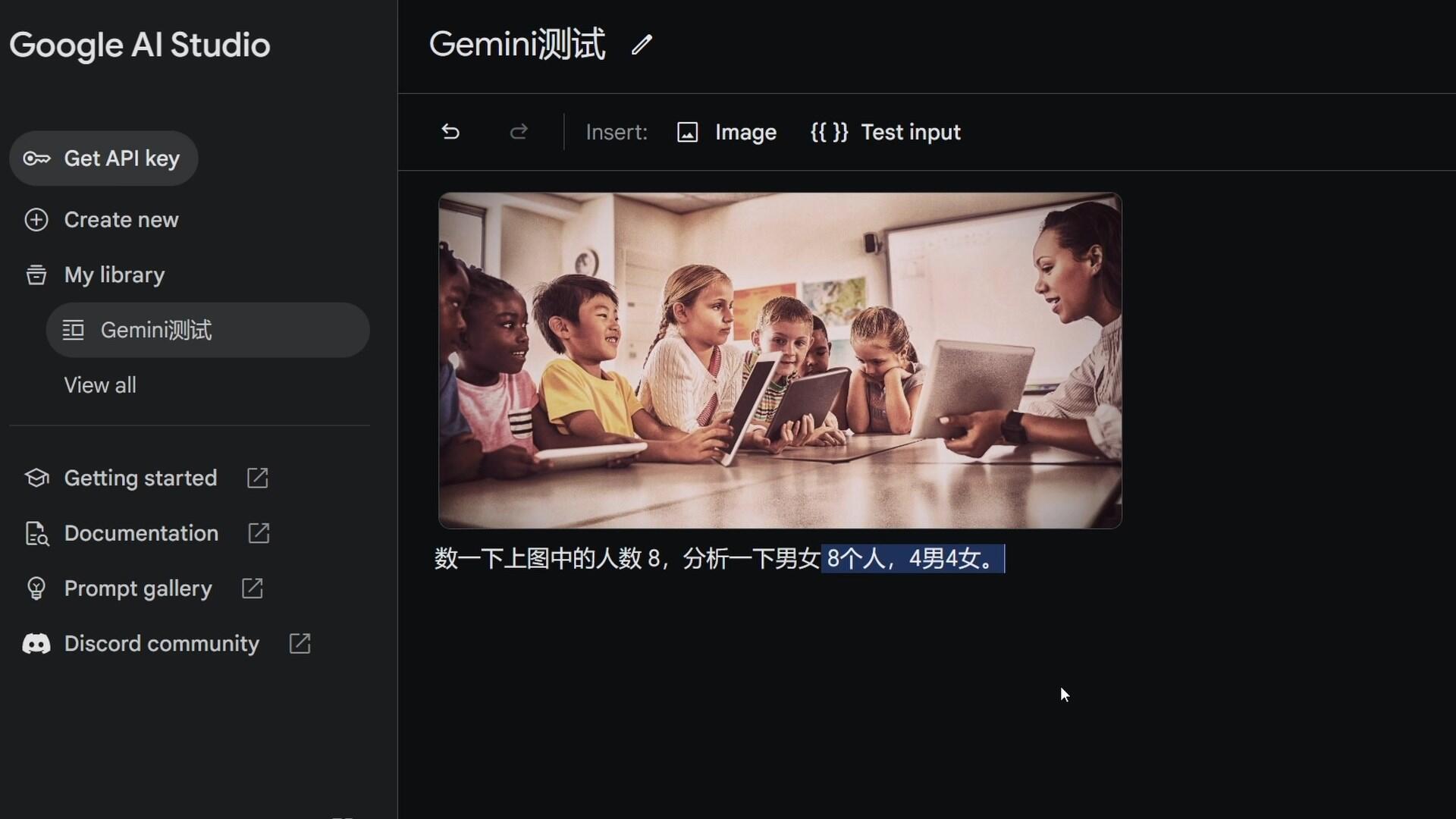Click the pencil icon to rename Gemini测试

(x=642, y=45)
